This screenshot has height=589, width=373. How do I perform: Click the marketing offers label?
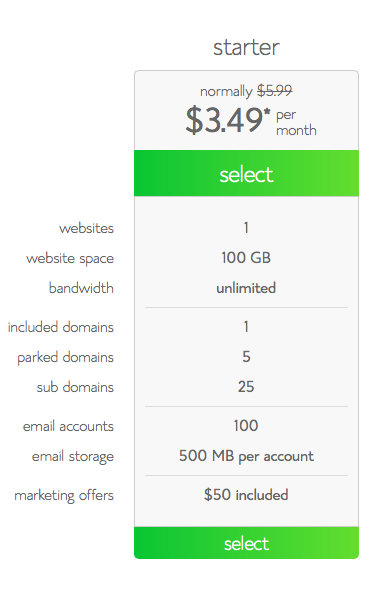pos(64,495)
